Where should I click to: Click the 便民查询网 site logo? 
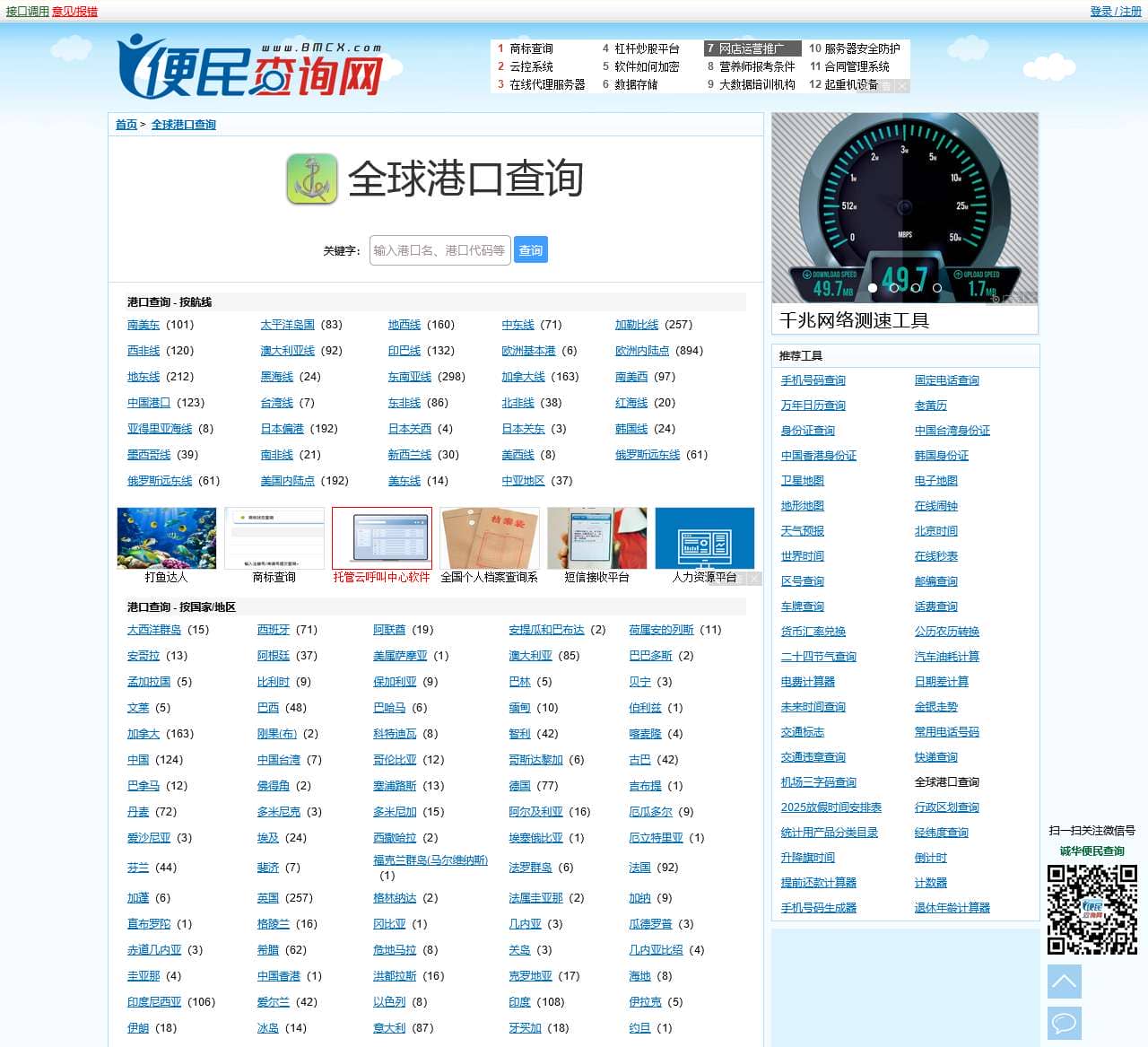point(250,66)
